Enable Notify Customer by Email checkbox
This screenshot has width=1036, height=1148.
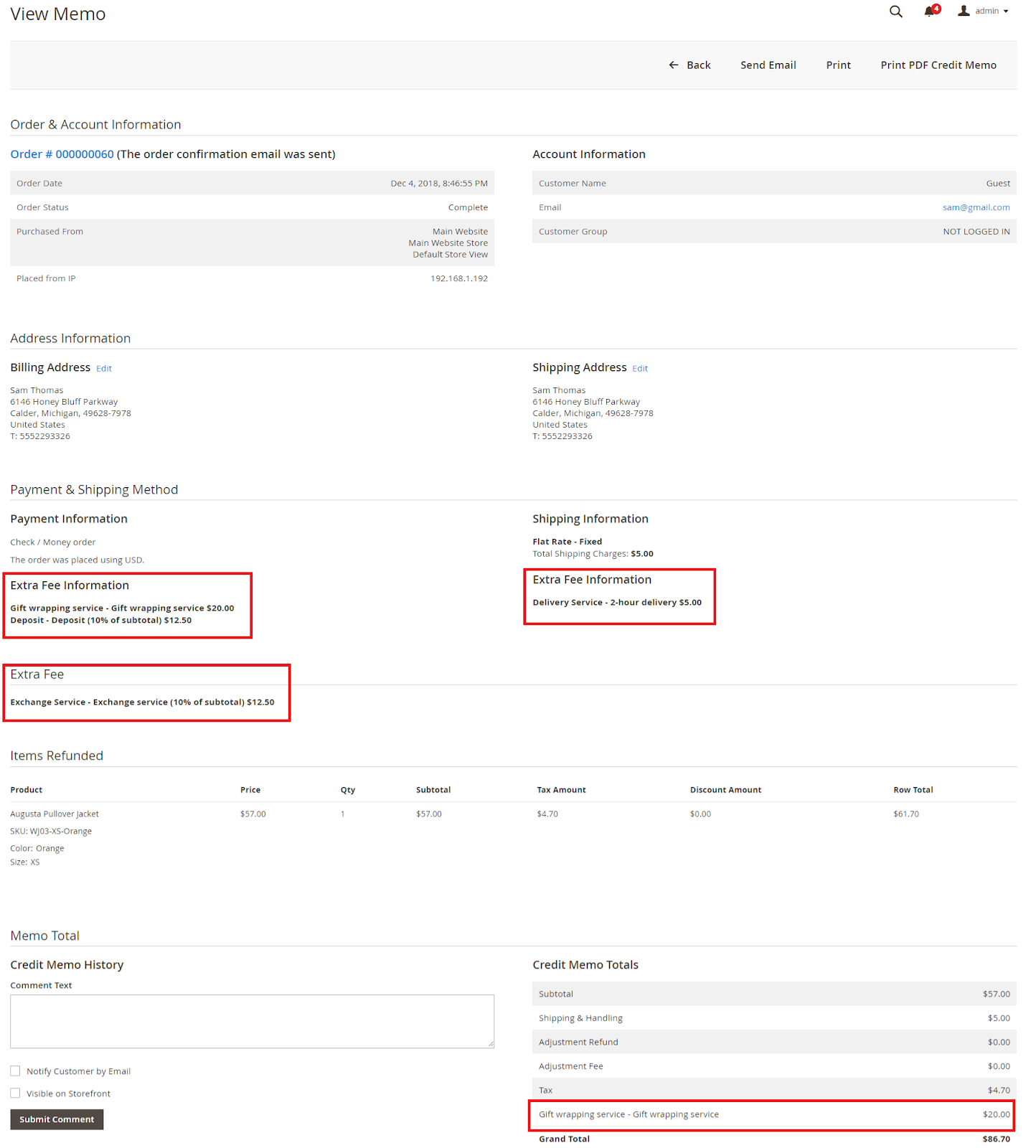point(15,1071)
